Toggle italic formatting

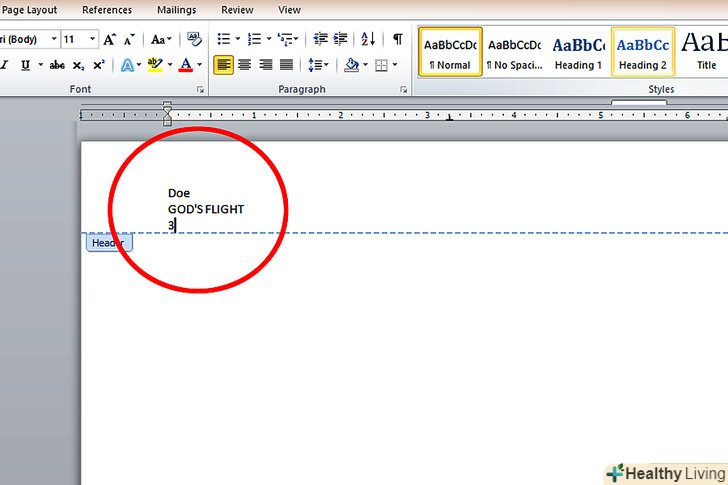(4, 65)
